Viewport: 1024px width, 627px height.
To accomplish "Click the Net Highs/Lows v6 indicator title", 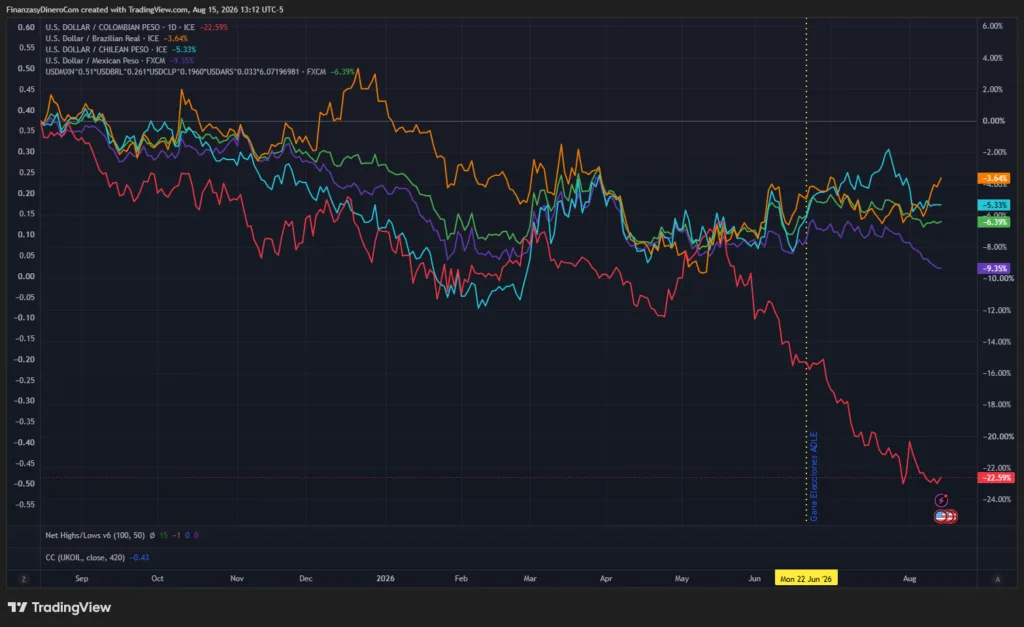I will [95, 536].
